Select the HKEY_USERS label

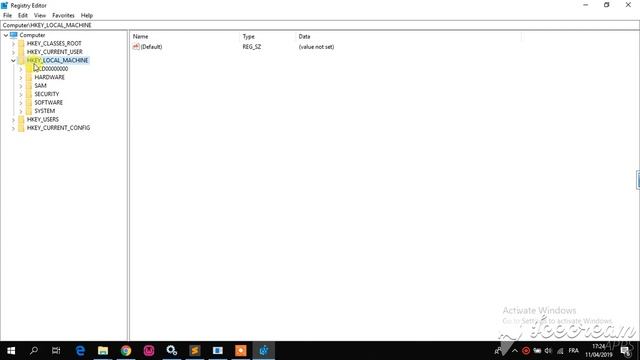point(43,119)
